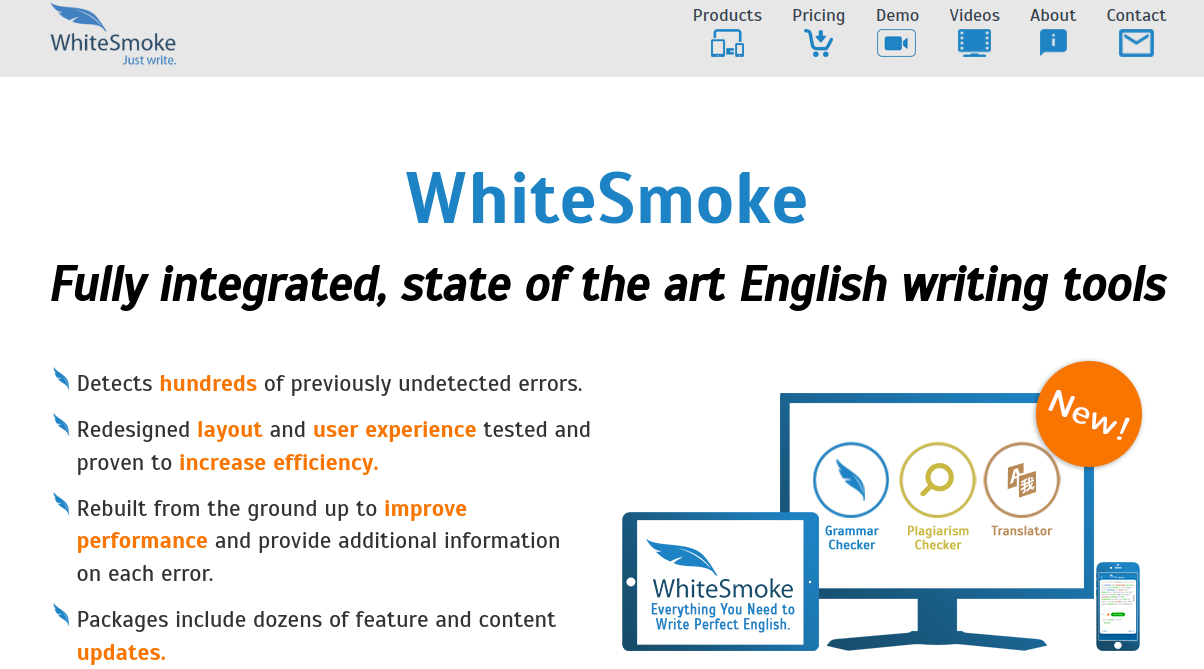Open the About info bubble icon
This screenshot has width=1204, height=669.
tap(1053, 43)
